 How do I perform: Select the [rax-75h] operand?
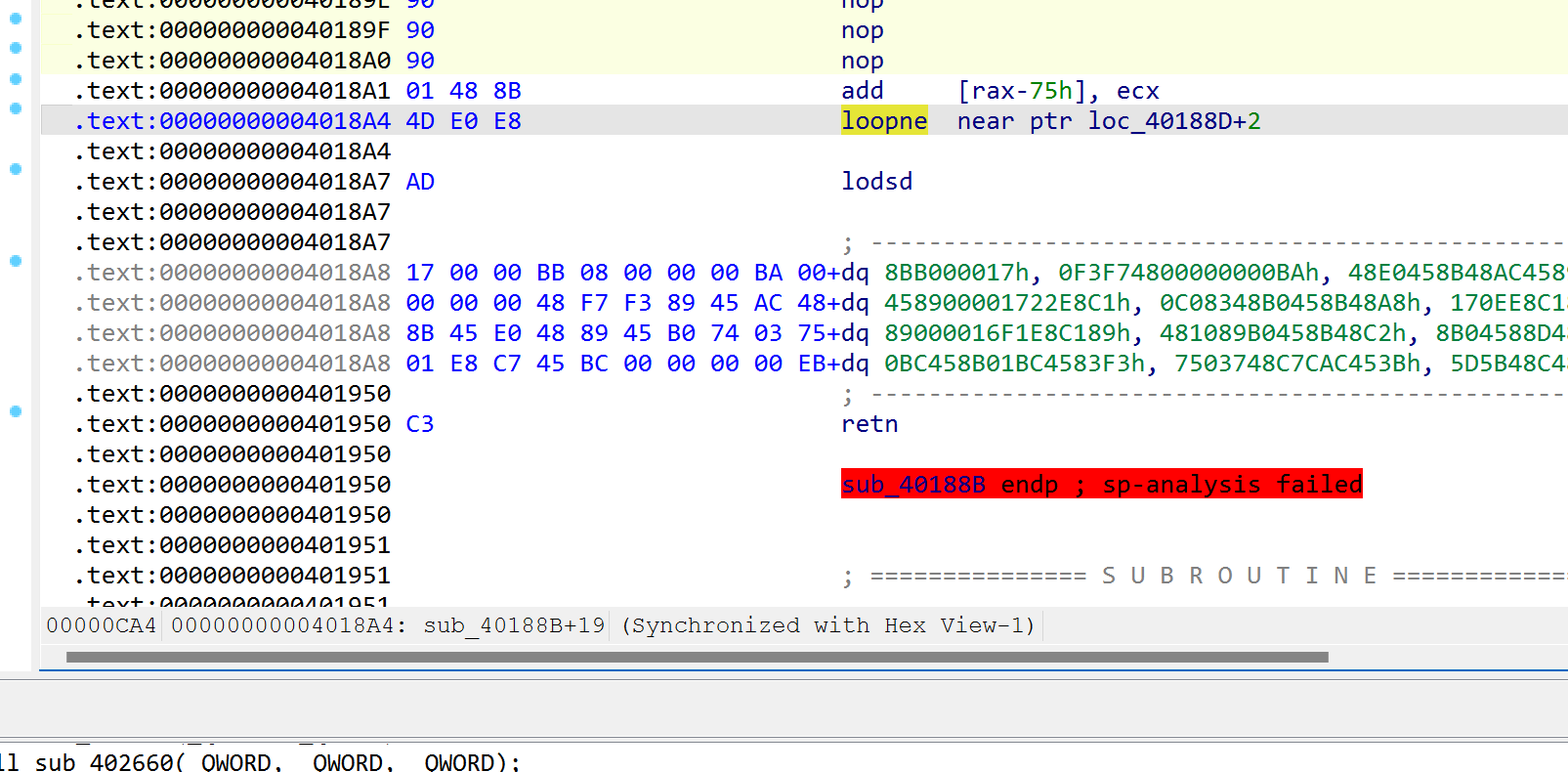pyautogui.click(x=1021, y=91)
